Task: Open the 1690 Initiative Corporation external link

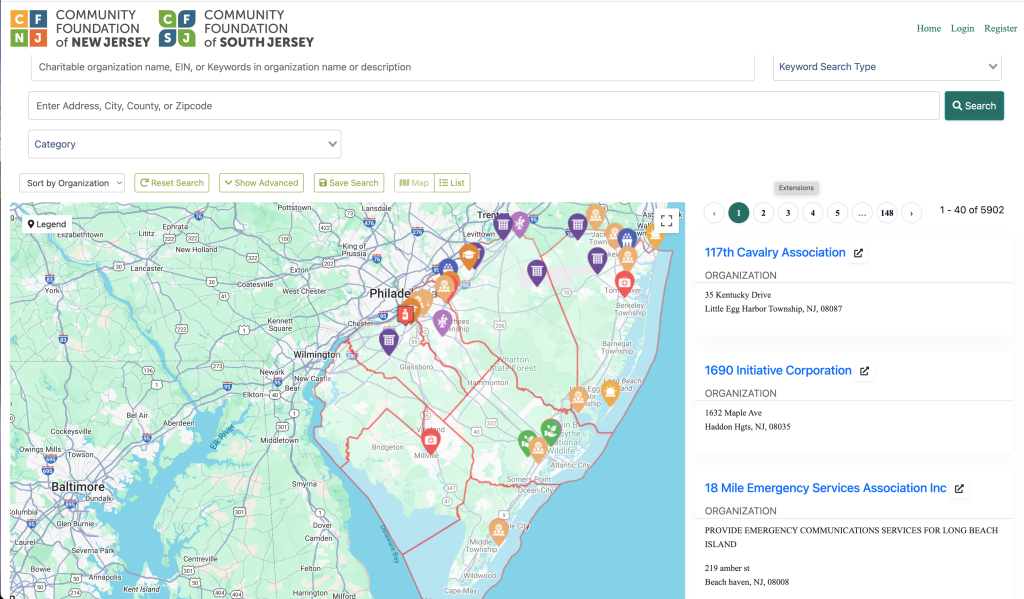Action: pos(864,370)
